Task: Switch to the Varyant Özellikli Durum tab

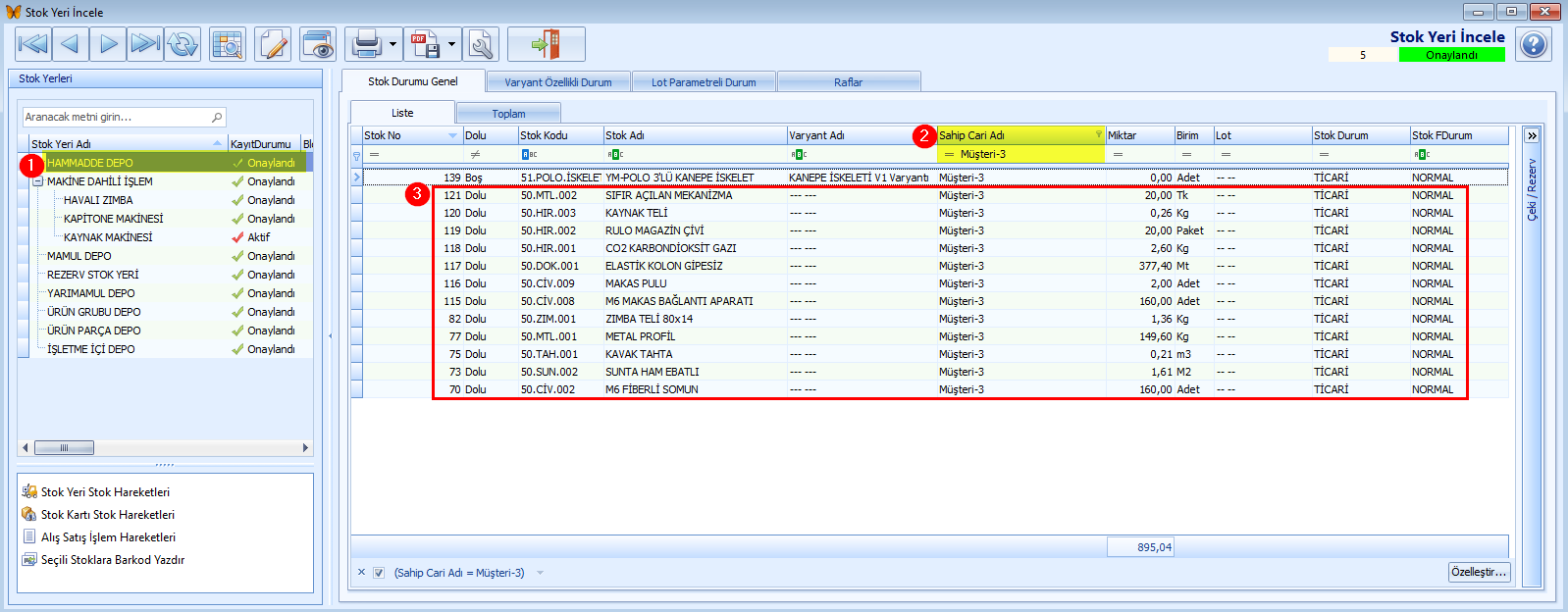Action: click(x=558, y=82)
